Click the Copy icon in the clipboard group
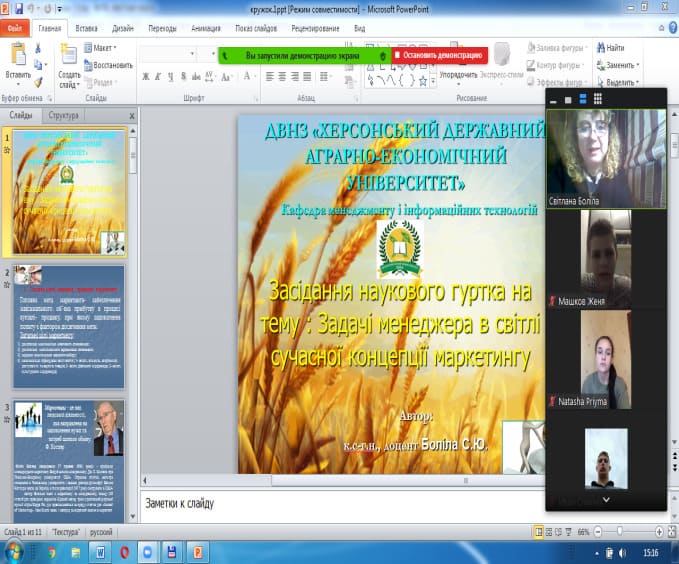This screenshot has height=564, width=679. pyautogui.click(x=38, y=65)
